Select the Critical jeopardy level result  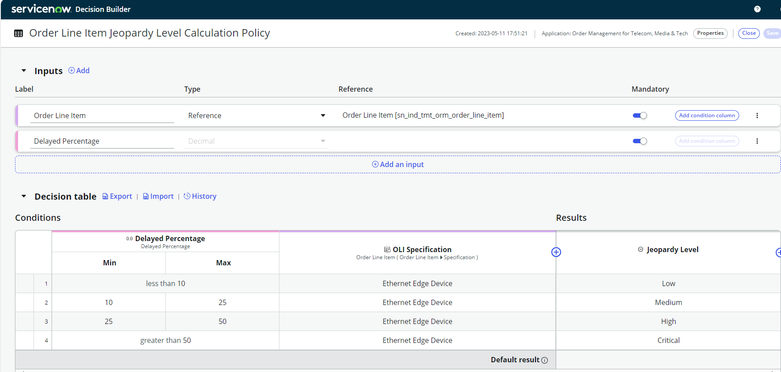click(668, 340)
